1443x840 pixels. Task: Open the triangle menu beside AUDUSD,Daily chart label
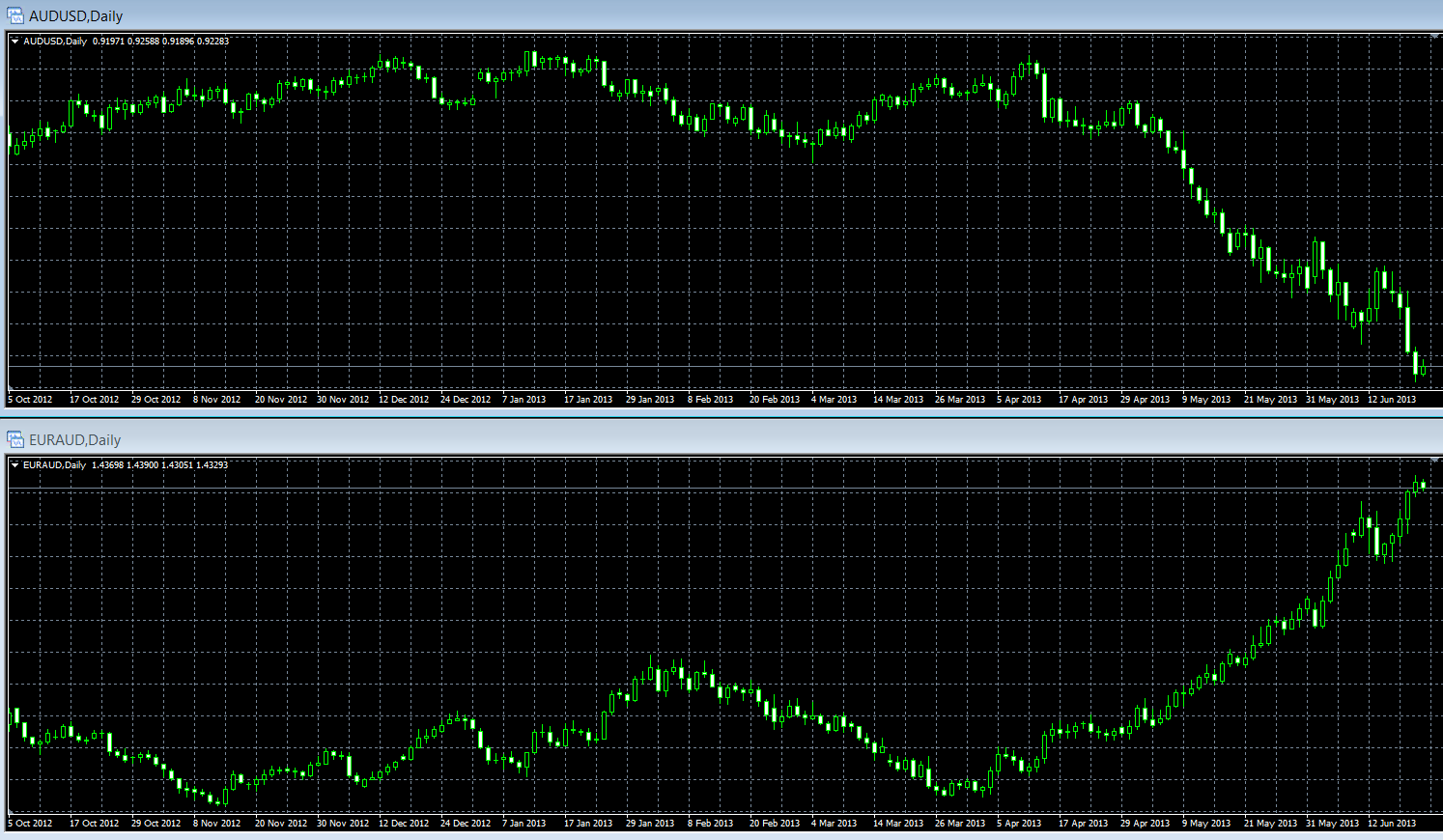click(15, 42)
